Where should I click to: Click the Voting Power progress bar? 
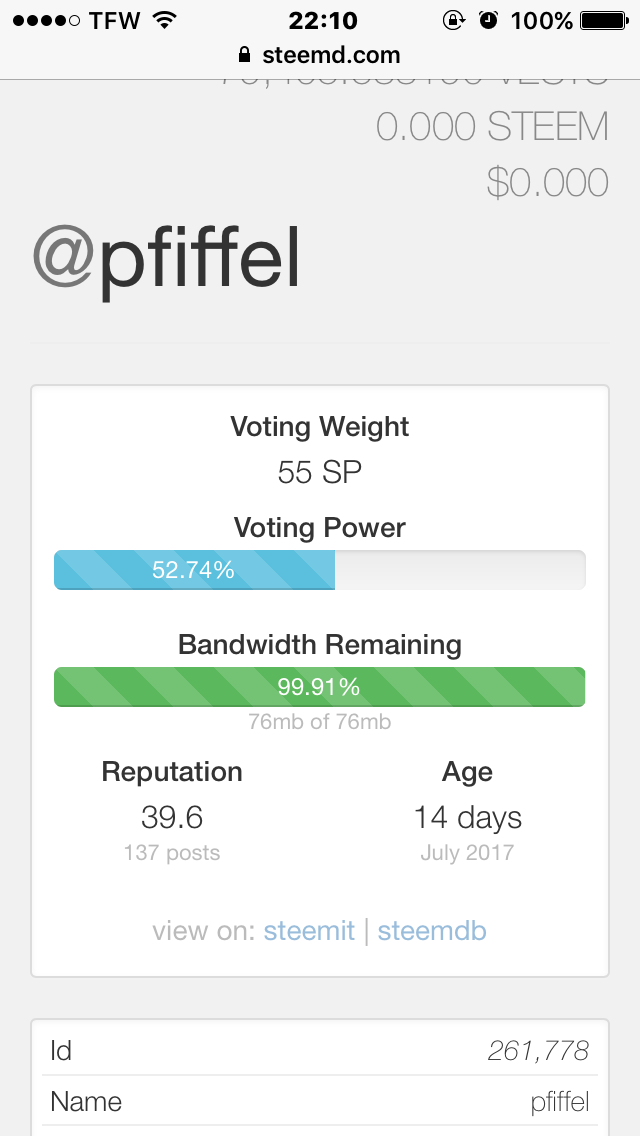tap(320, 570)
